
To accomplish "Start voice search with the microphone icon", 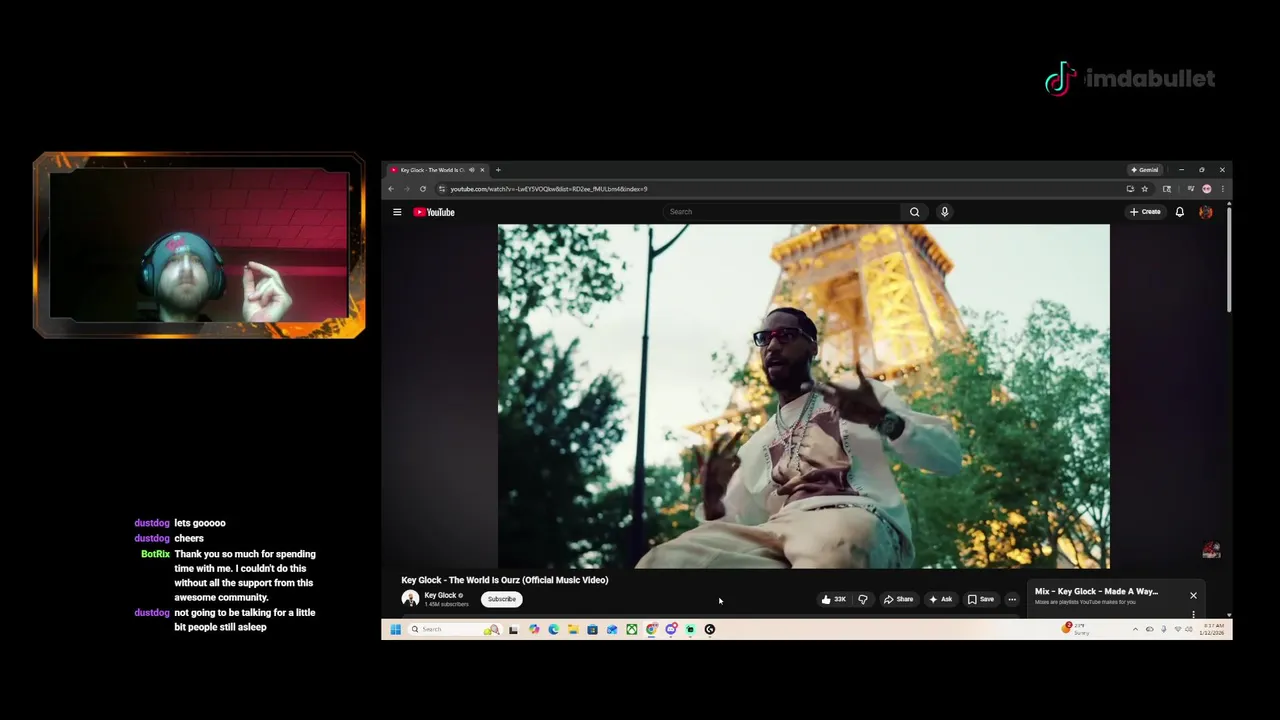I will click(x=944, y=212).
